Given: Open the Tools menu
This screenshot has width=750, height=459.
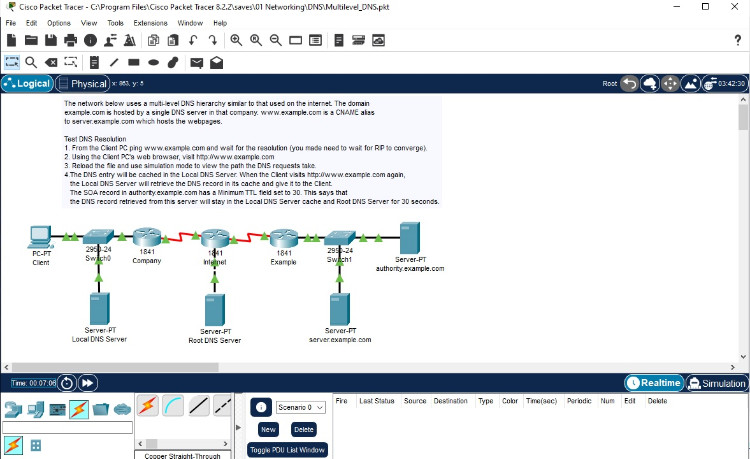Looking at the screenshot, I should click(x=116, y=22).
